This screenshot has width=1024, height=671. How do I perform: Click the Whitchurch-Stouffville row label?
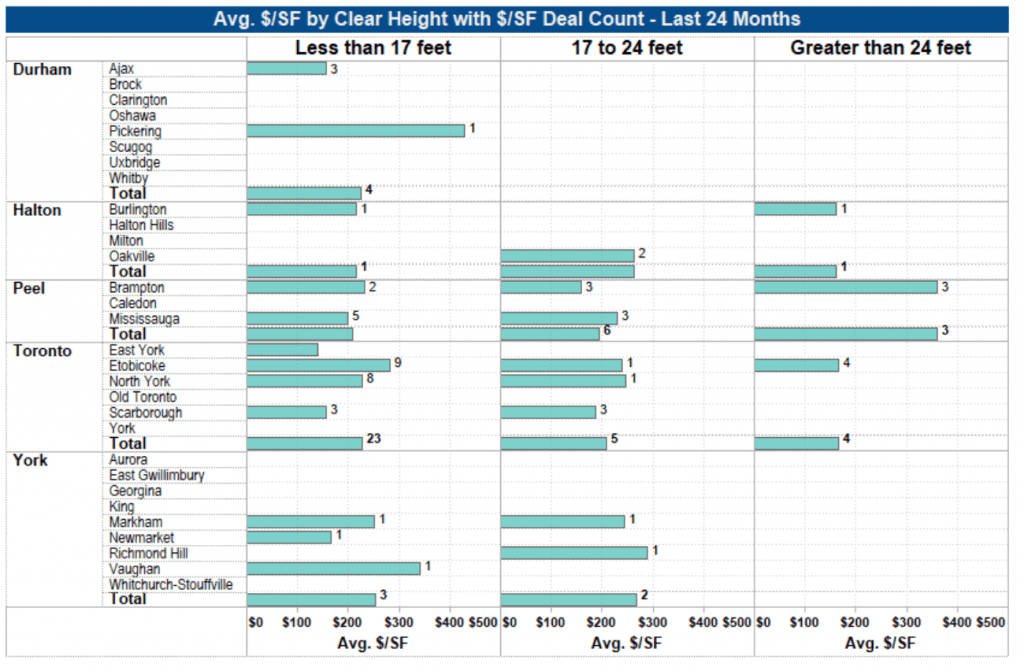pos(171,585)
